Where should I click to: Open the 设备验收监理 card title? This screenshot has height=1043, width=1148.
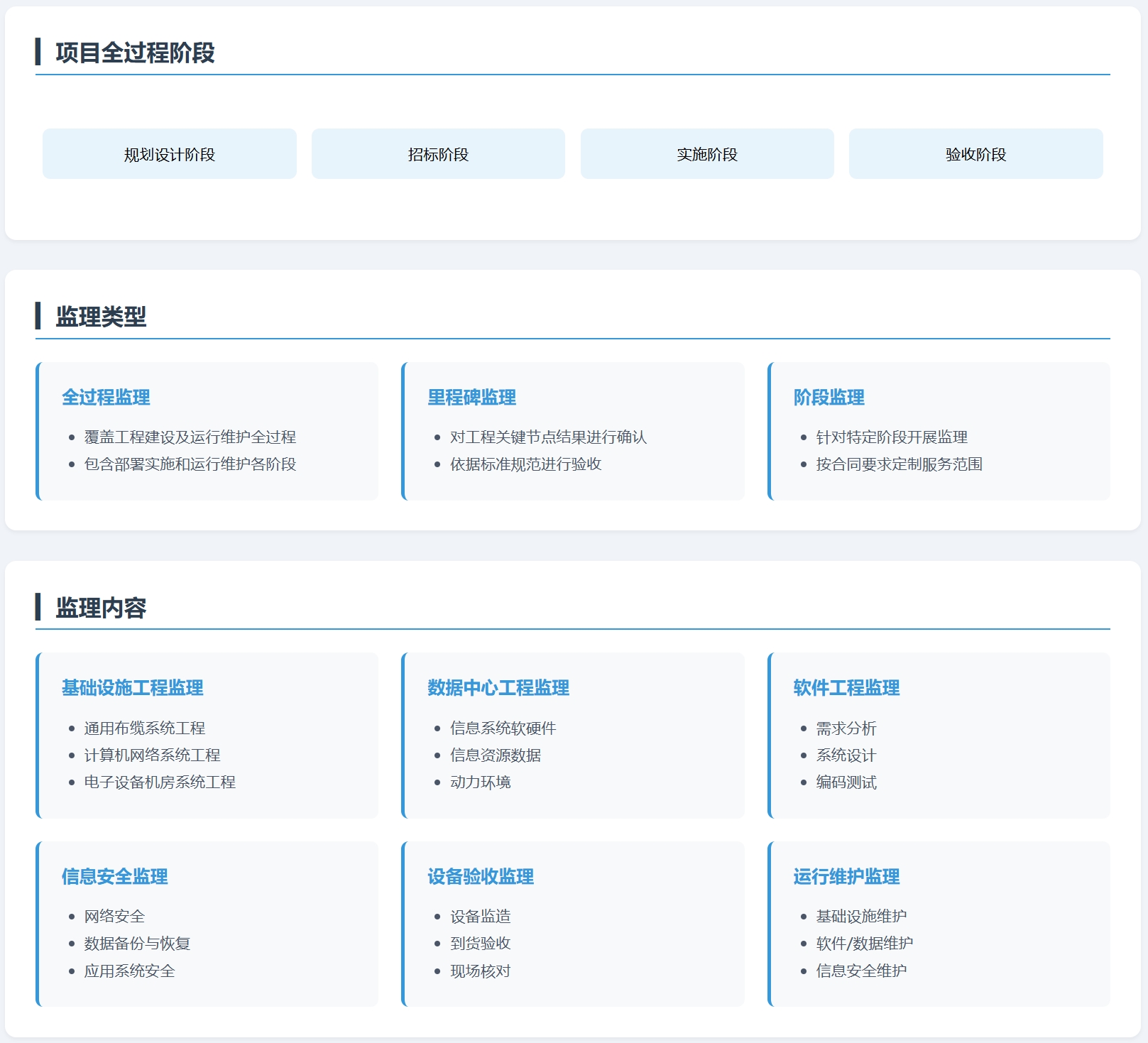(480, 877)
